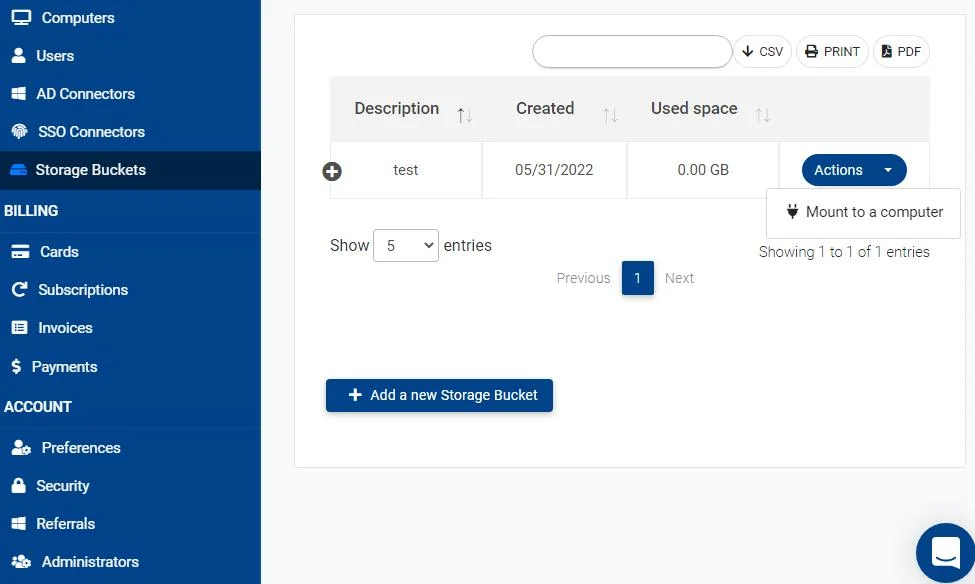Click the Storage Buckets drive icon
This screenshot has width=975, height=584.
click(19, 169)
